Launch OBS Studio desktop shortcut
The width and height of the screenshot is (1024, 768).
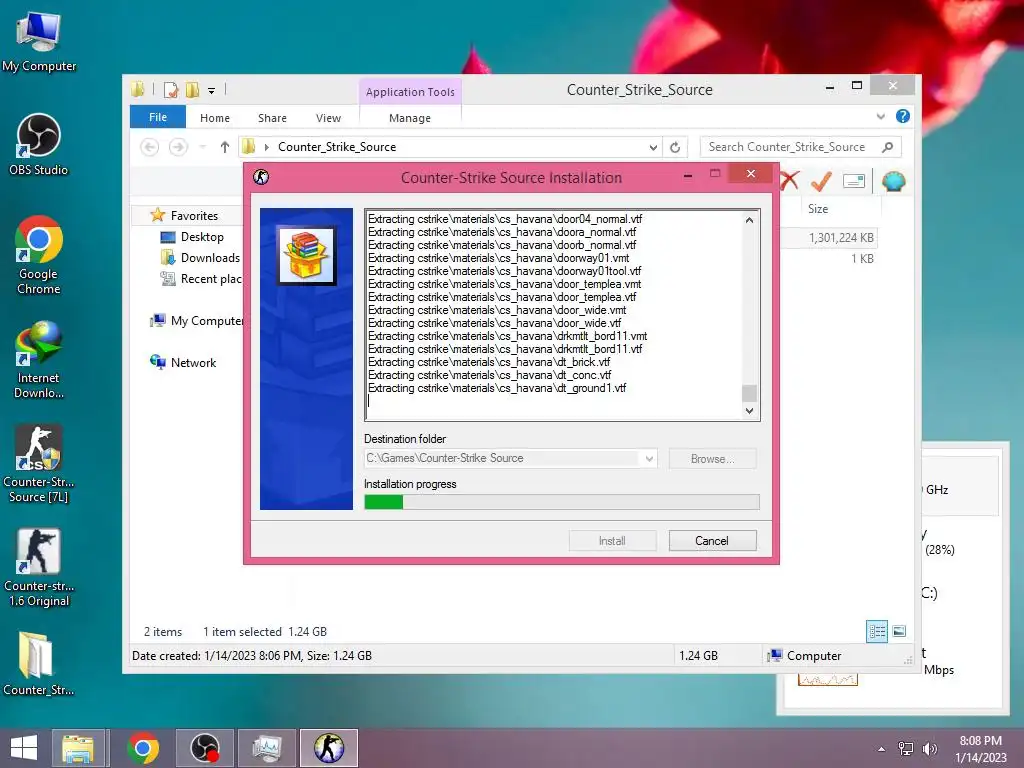coord(39,145)
